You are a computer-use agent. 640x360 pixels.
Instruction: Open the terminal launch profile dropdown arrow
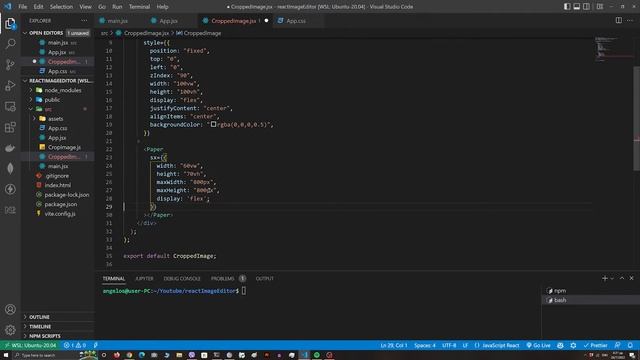(x=612, y=278)
